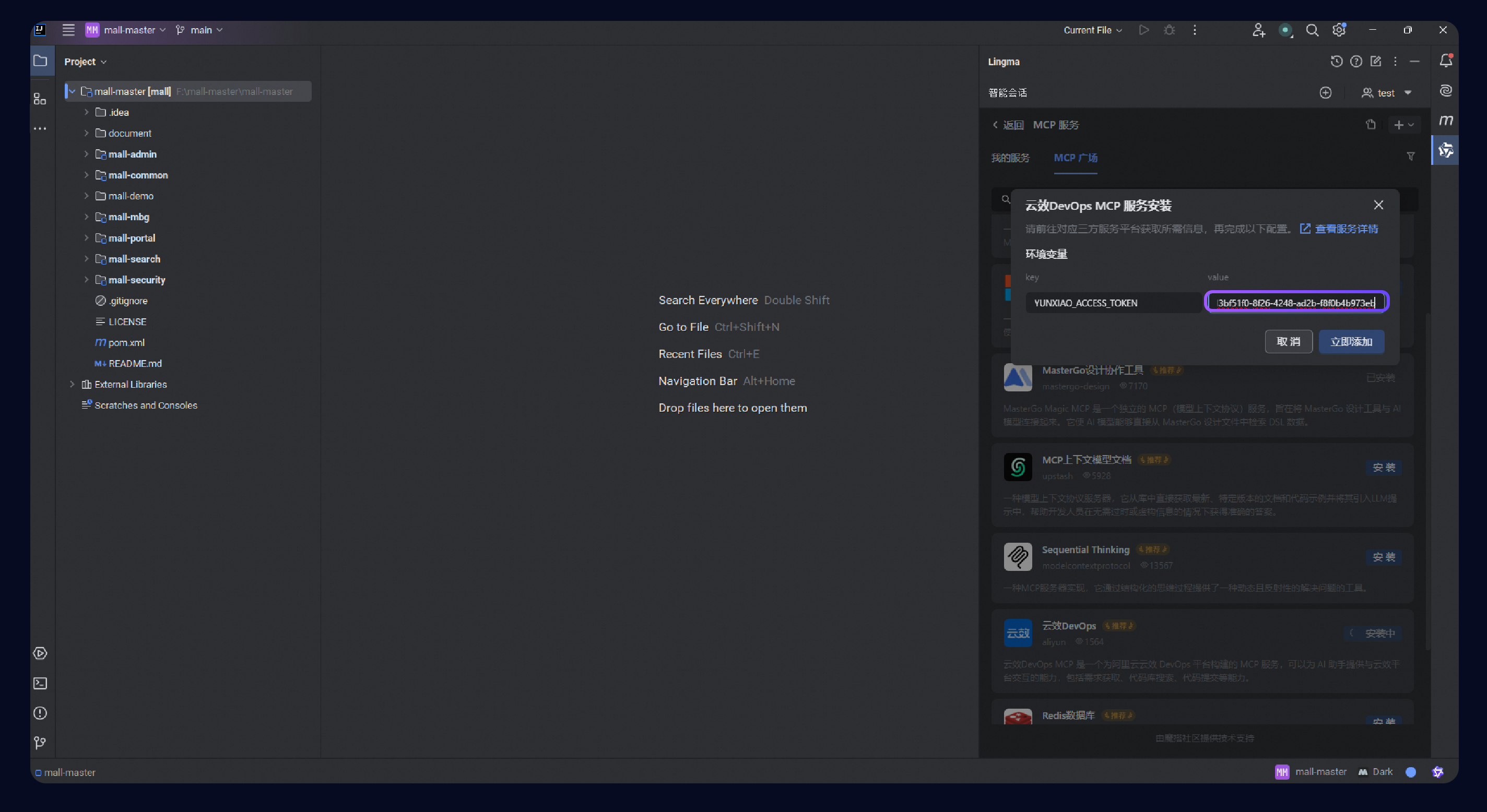The image size is (1487, 812).
Task: Open the Problems tool window
Action: (x=40, y=713)
